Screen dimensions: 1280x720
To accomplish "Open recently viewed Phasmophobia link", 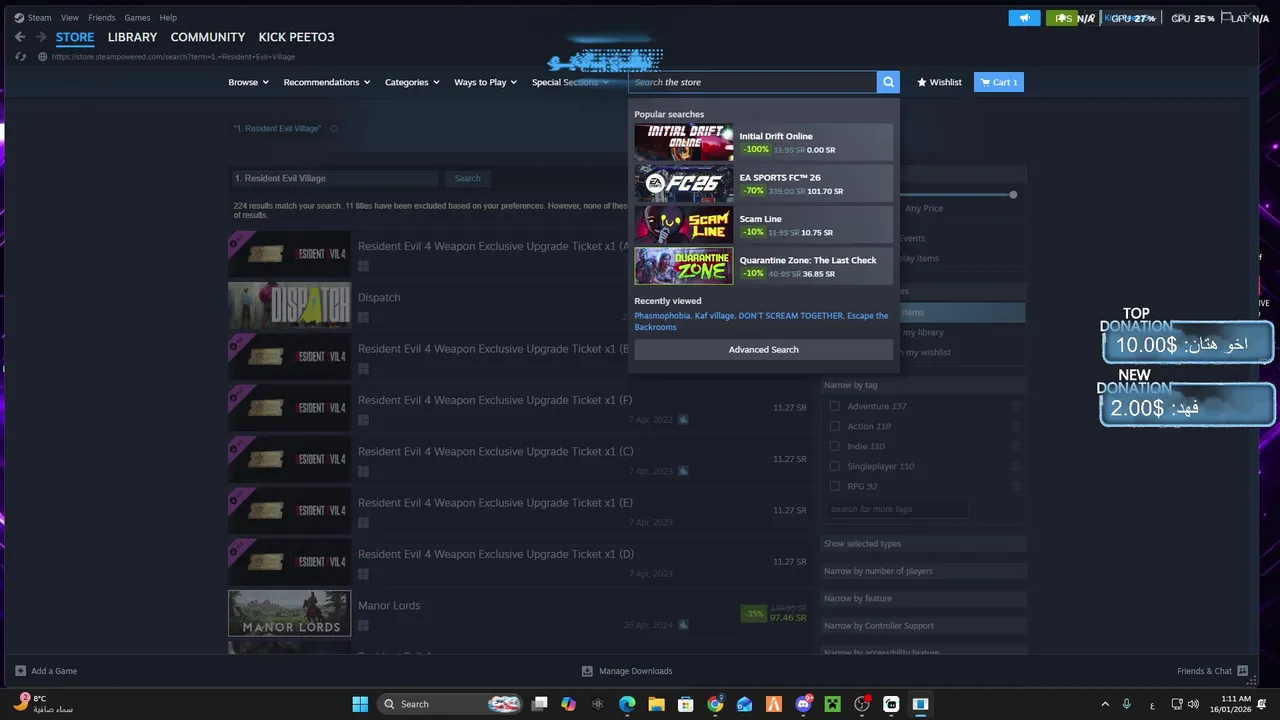I will click(662, 316).
